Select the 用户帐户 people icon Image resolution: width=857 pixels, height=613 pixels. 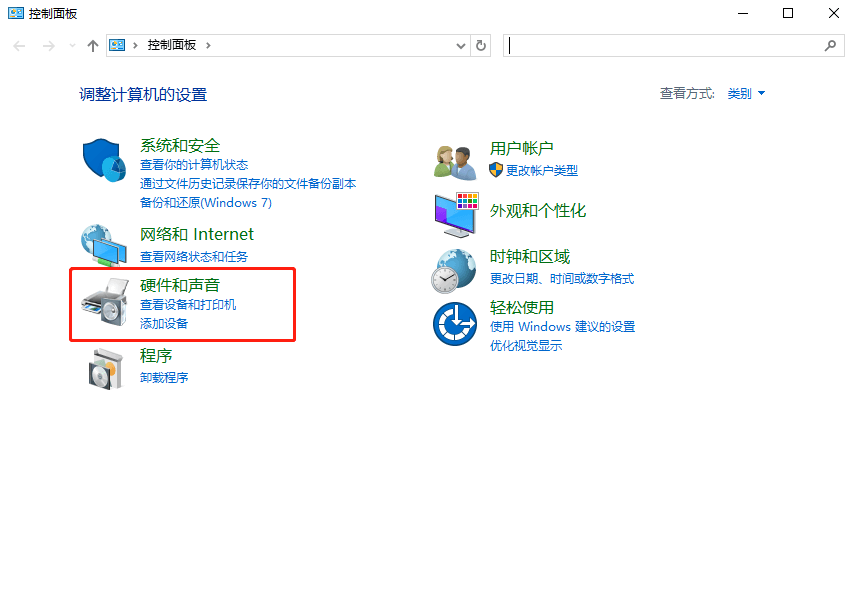click(x=455, y=159)
